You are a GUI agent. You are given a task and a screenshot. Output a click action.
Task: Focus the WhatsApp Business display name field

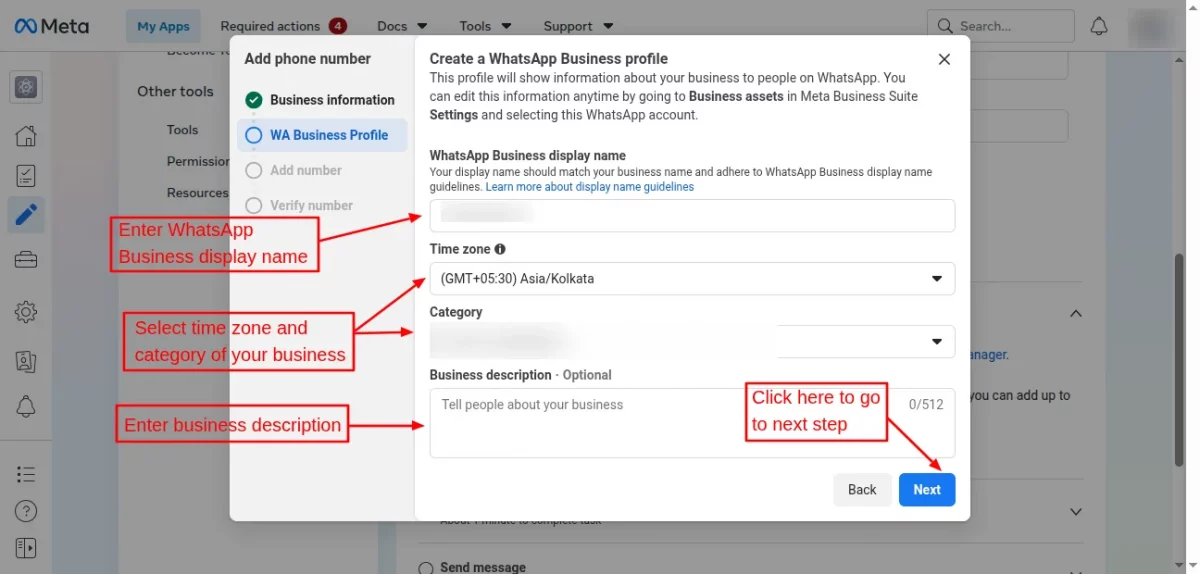[x=692, y=215]
